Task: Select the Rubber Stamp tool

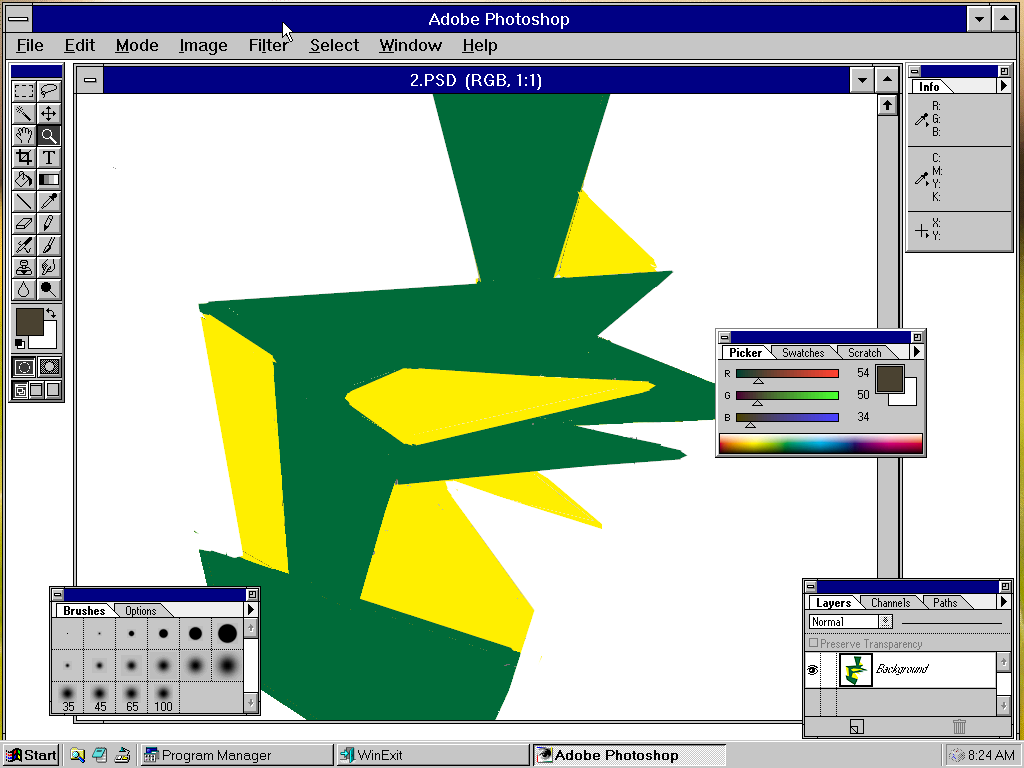Action: [25, 267]
